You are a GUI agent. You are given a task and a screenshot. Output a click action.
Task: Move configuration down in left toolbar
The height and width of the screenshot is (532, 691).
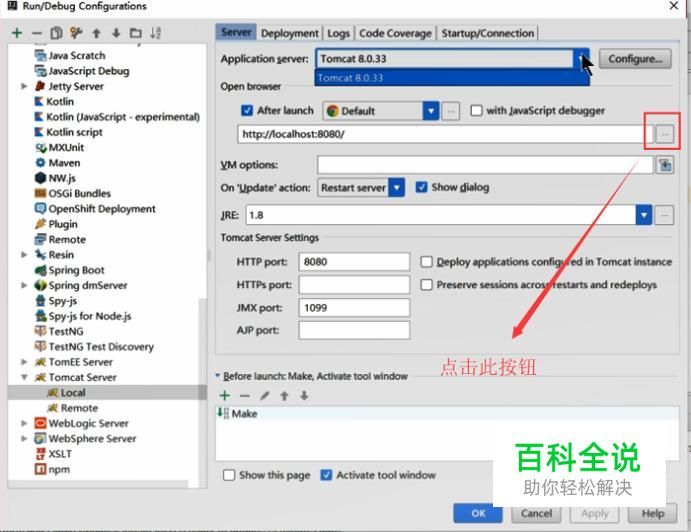pyautogui.click(x=116, y=33)
